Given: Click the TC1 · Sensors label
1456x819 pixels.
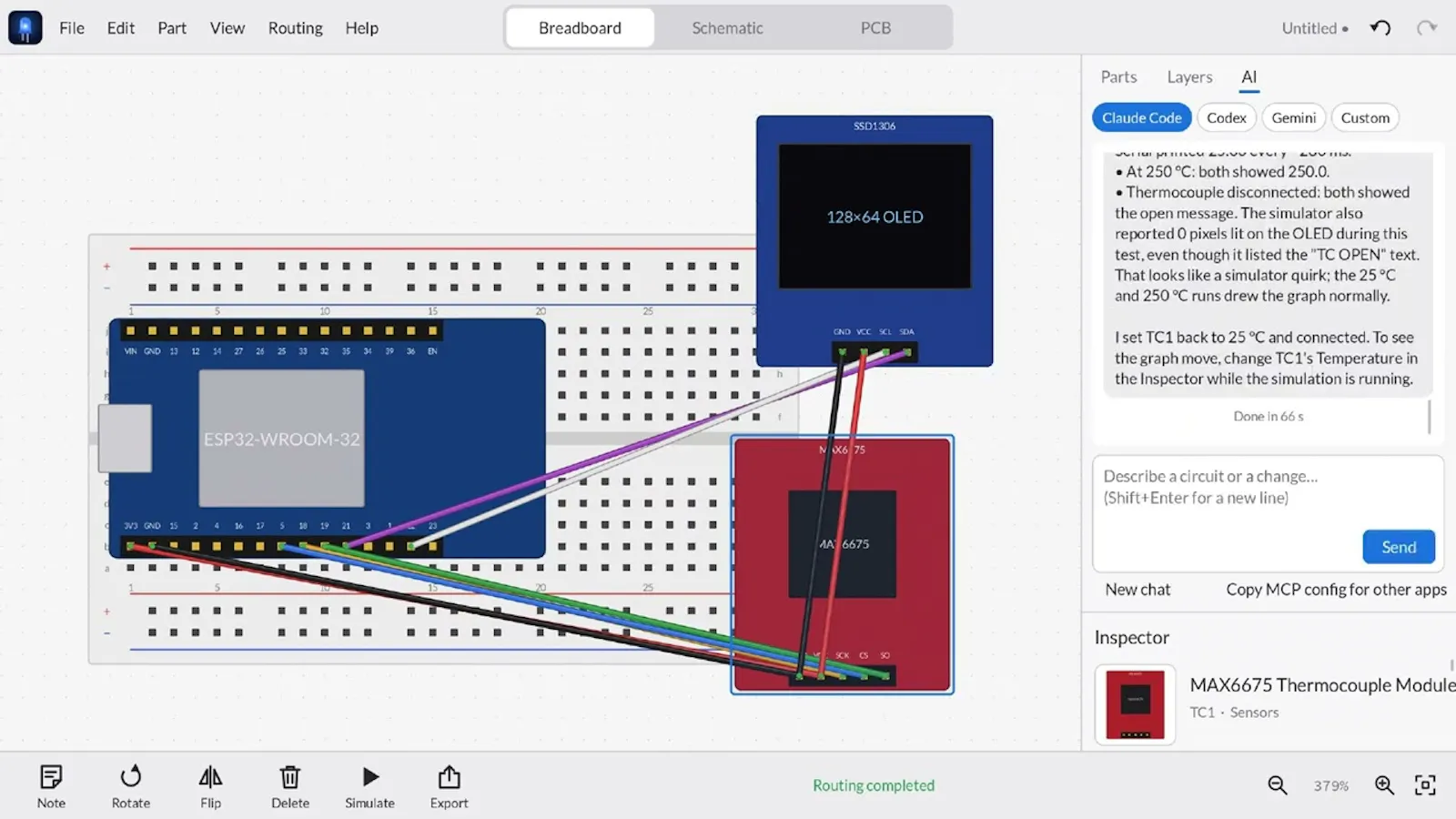Looking at the screenshot, I should (1234, 713).
